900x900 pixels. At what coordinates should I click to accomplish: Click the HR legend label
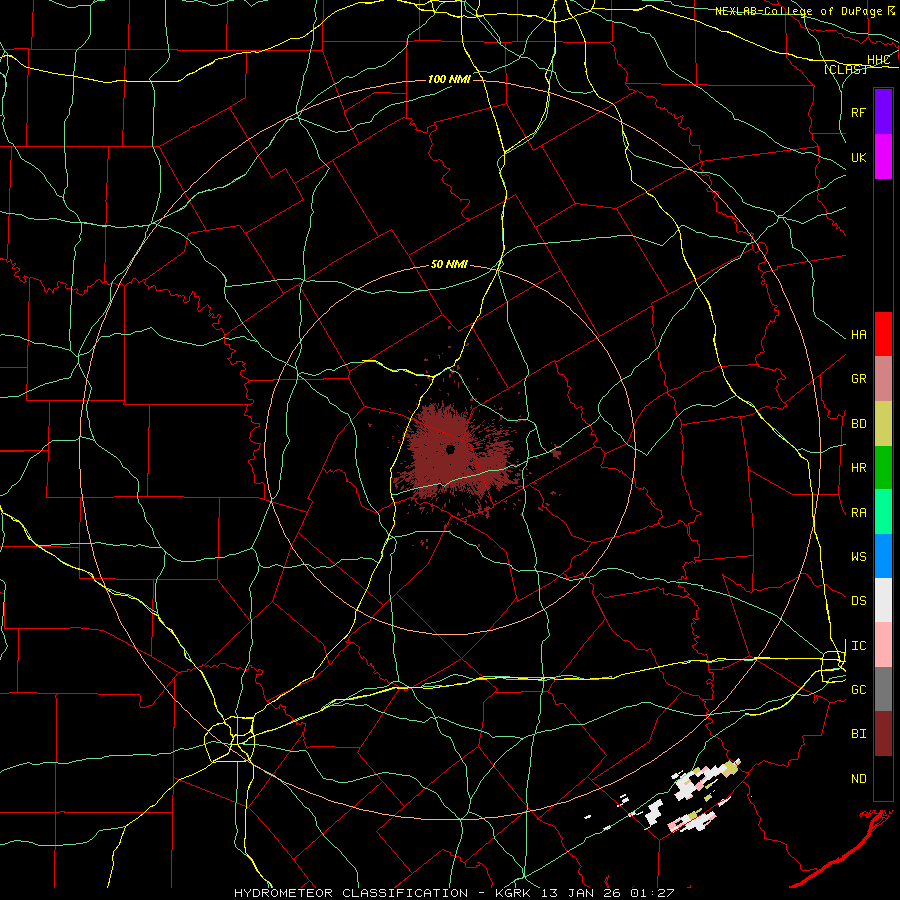pyautogui.click(x=858, y=468)
